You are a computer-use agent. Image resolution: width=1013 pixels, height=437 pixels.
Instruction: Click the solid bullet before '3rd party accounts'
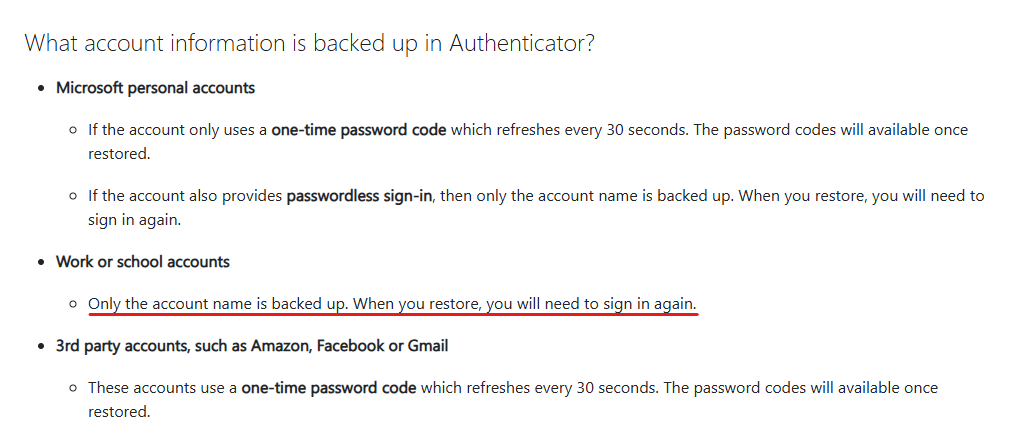pyautogui.click(x=42, y=346)
